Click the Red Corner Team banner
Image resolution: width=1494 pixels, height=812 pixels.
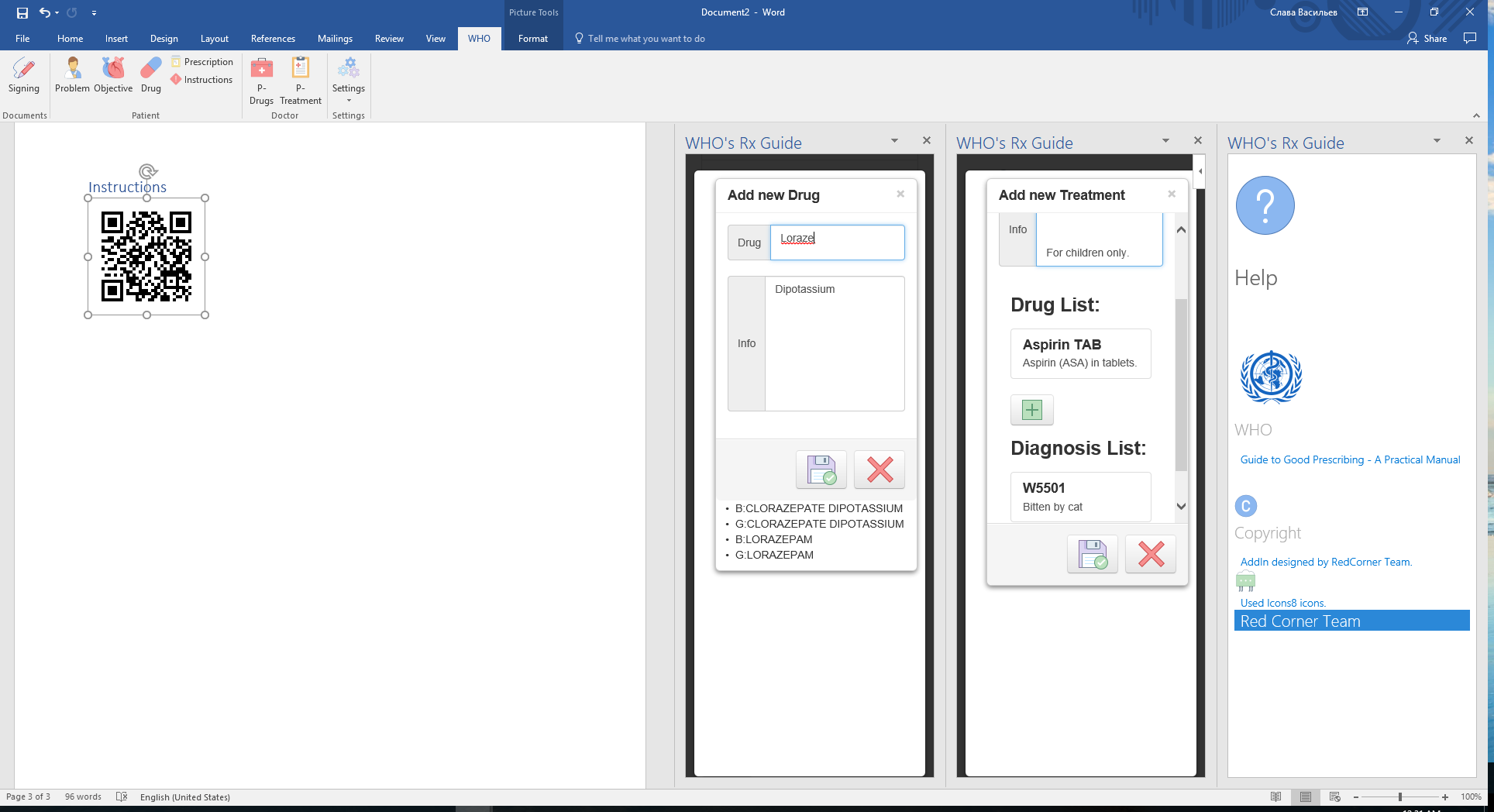pyautogui.click(x=1351, y=621)
